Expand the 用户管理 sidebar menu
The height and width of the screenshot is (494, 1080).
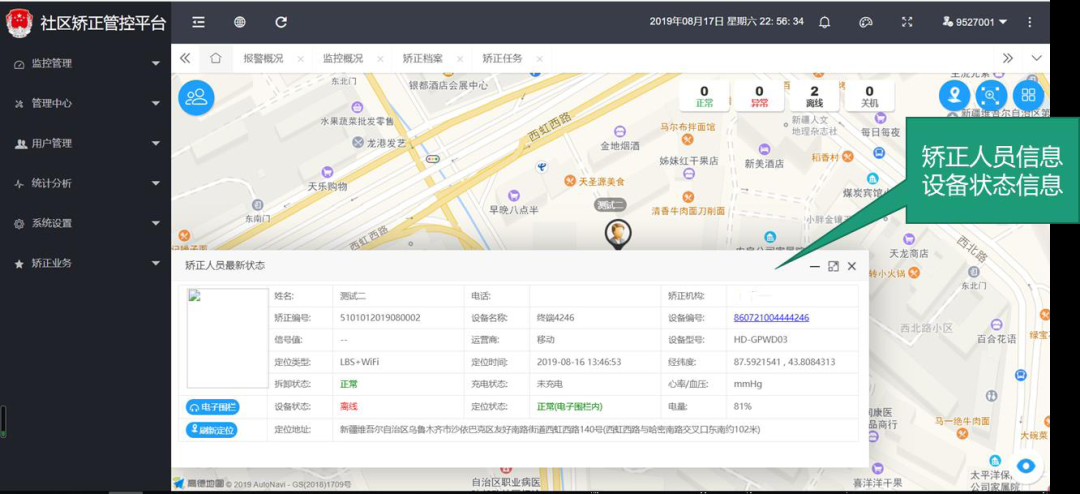[85, 143]
